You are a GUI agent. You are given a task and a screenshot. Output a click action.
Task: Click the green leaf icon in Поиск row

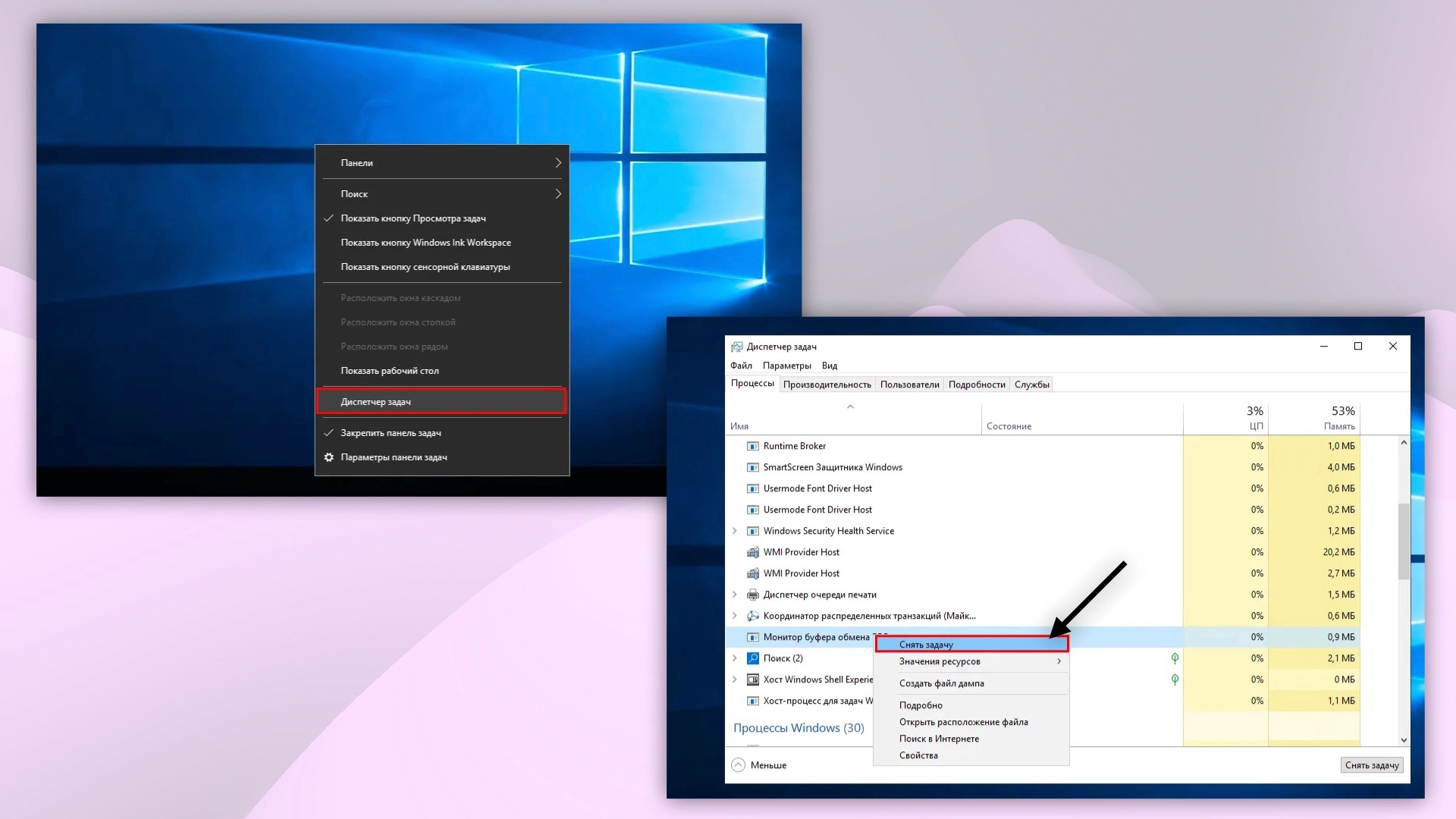pos(1175,658)
